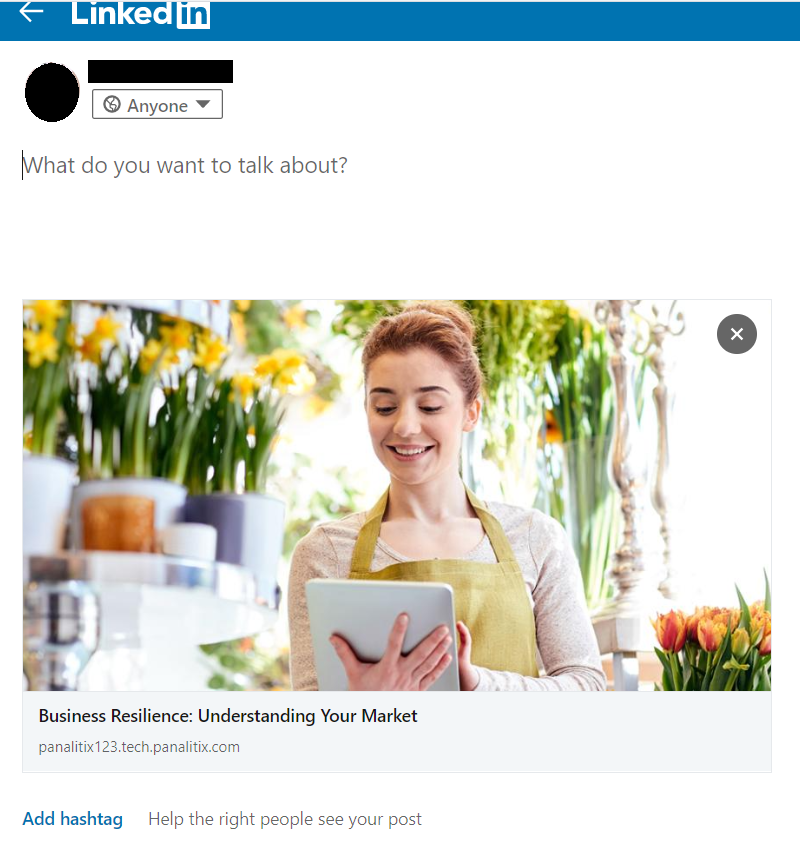
Task: Go back using the header arrow
Action: pyautogui.click(x=31, y=12)
